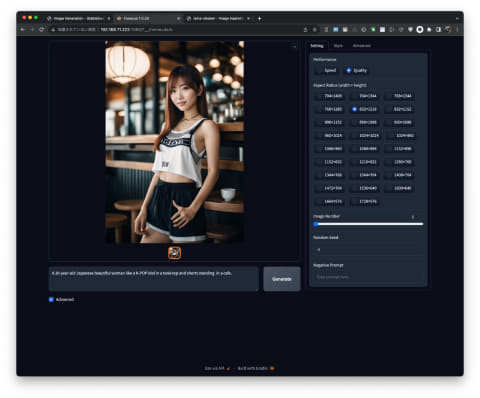The image size is (480, 398).
Task: Choose aspect ratio 1408×704
Action: tap(399, 175)
